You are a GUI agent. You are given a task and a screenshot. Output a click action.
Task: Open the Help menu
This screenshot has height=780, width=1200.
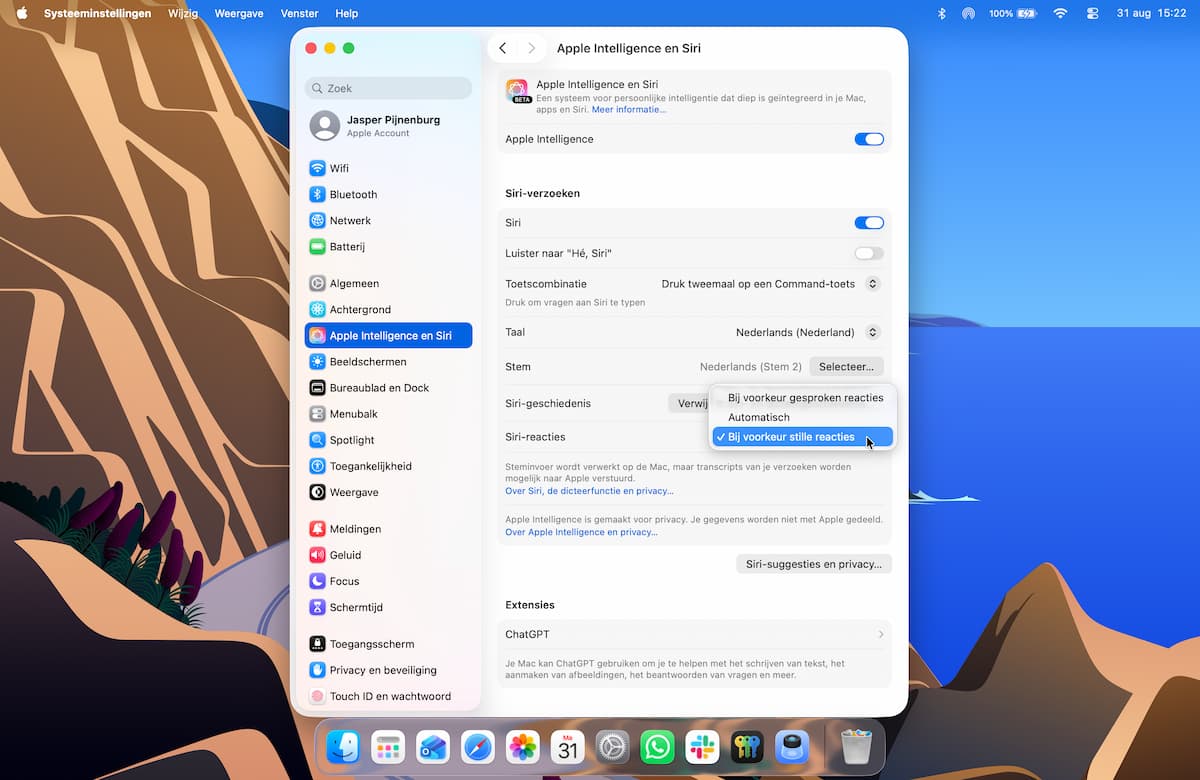click(347, 14)
